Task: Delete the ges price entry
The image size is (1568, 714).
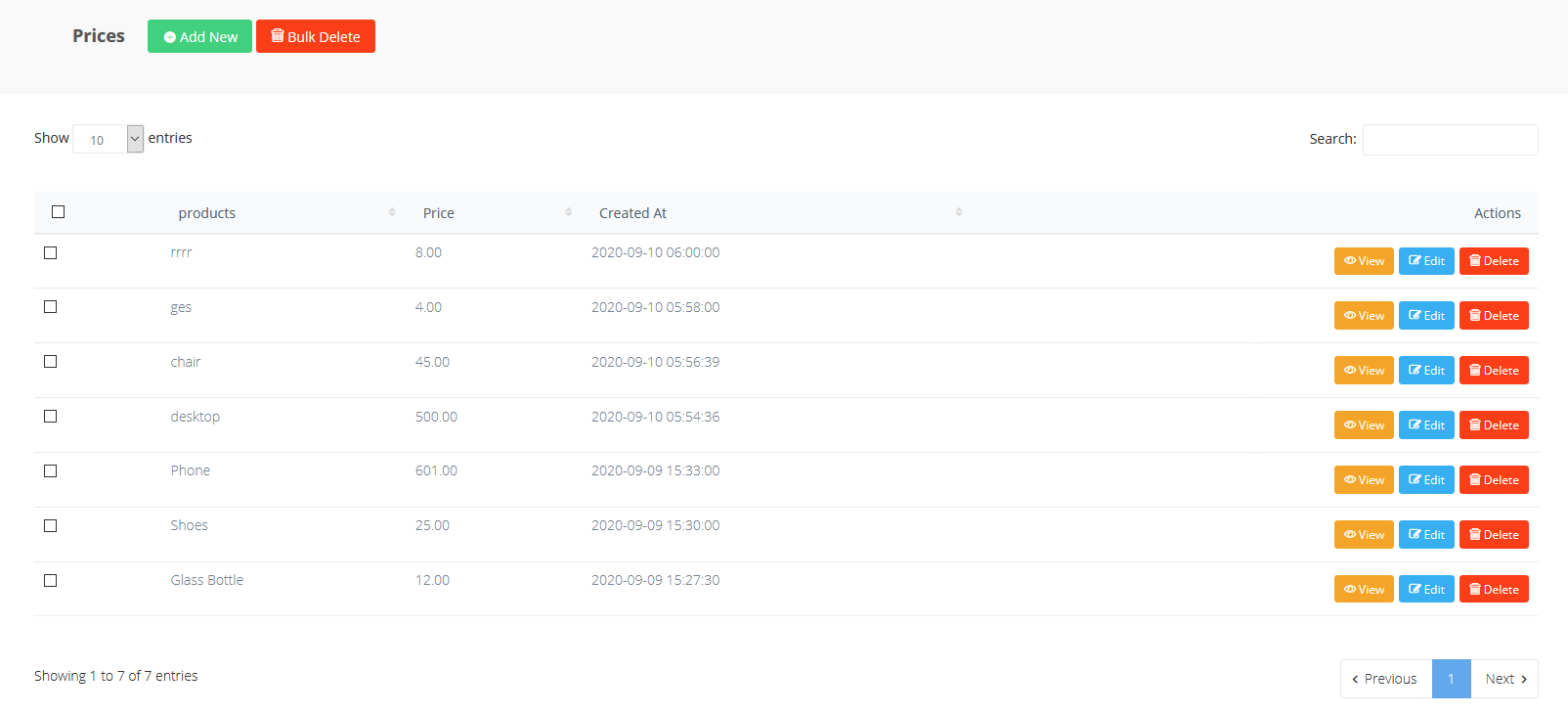Action: [1494, 316]
